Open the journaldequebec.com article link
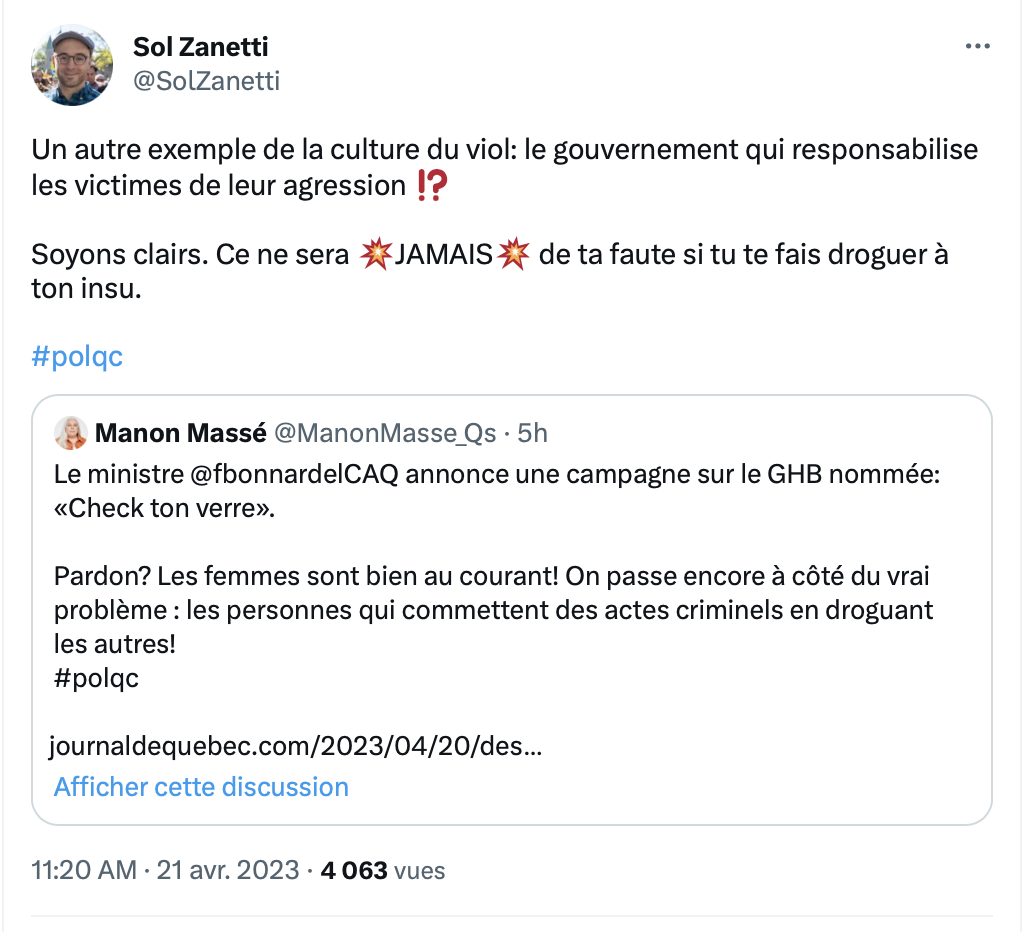The image size is (1030, 932). coord(296,746)
